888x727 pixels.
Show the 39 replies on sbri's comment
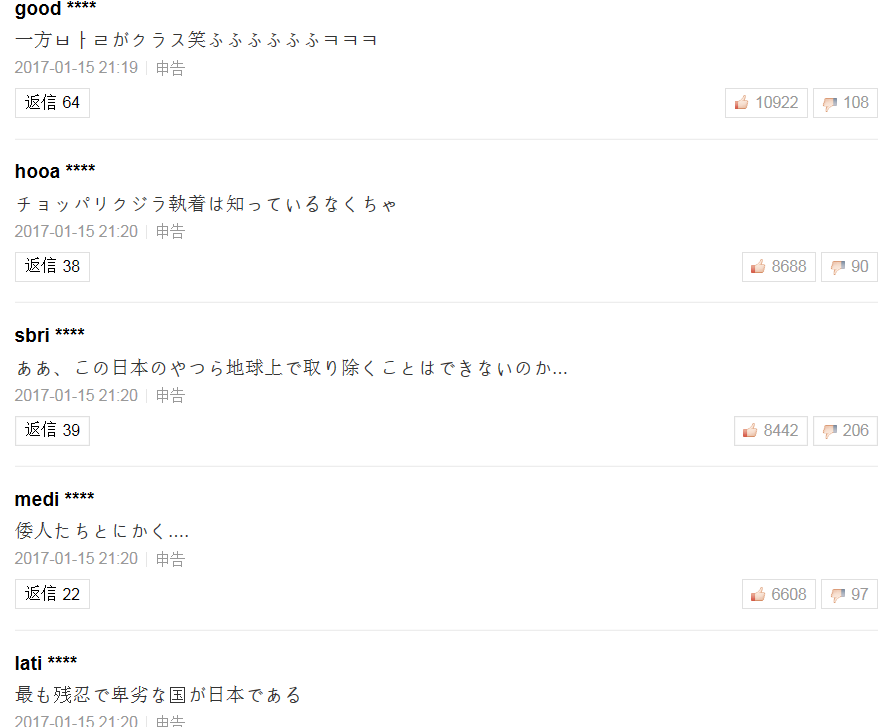(x=52, y=431)
